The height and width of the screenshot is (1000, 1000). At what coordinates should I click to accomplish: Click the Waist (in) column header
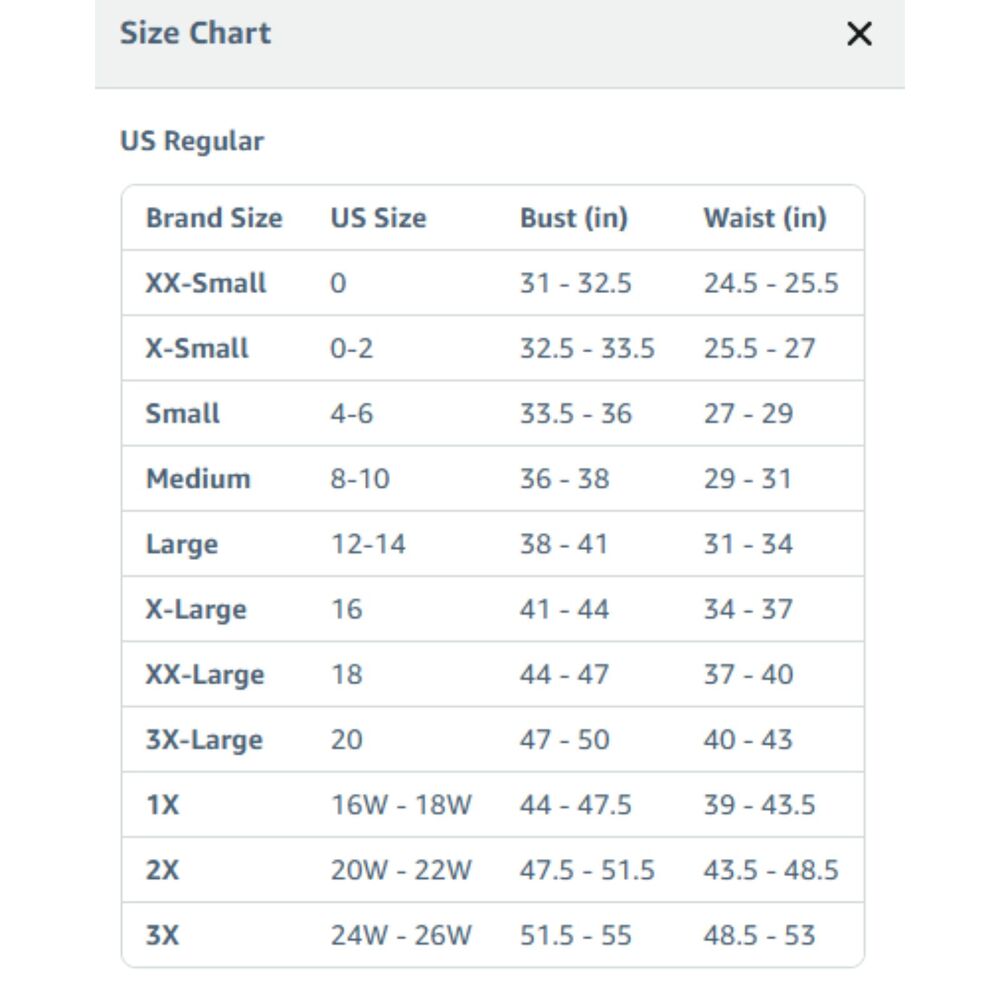tap(765, 217)
